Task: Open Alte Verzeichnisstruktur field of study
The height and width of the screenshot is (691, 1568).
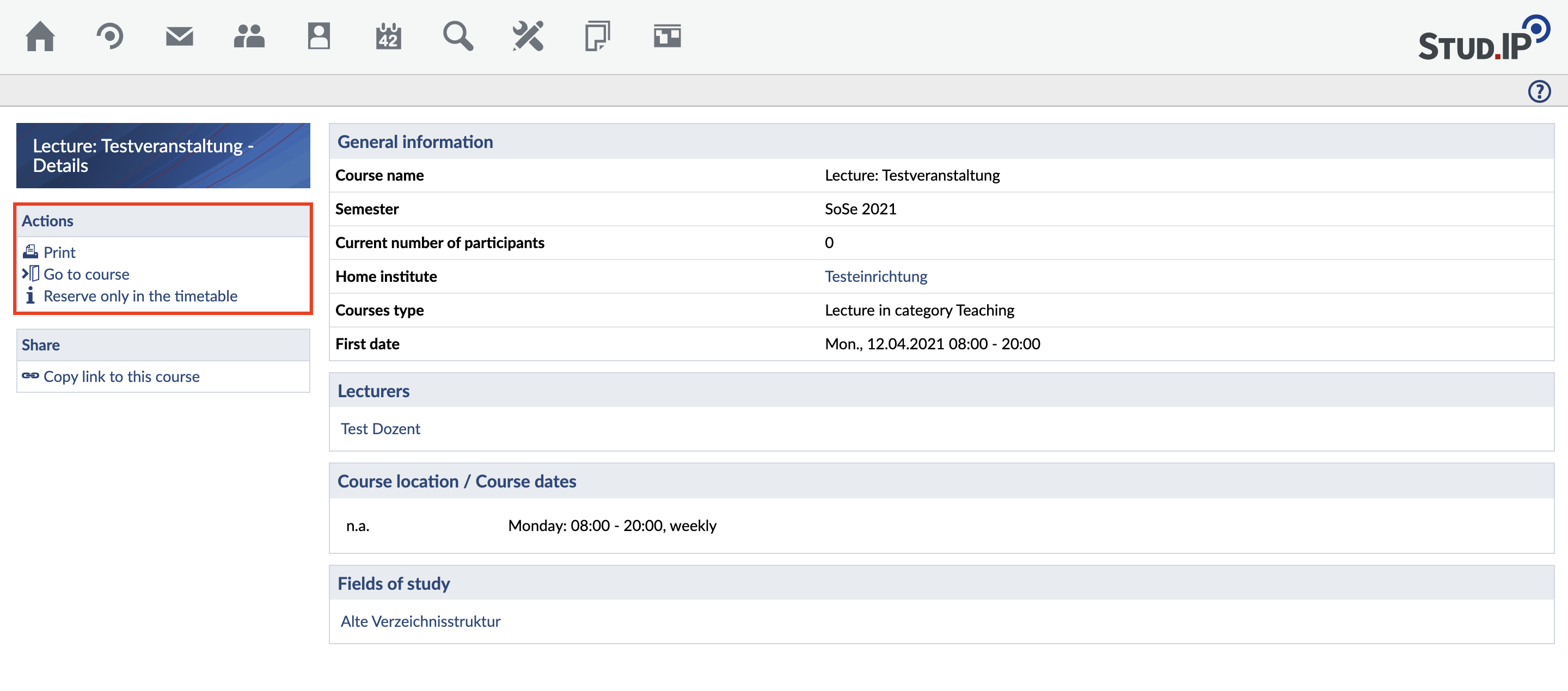Action: [420, 621]
